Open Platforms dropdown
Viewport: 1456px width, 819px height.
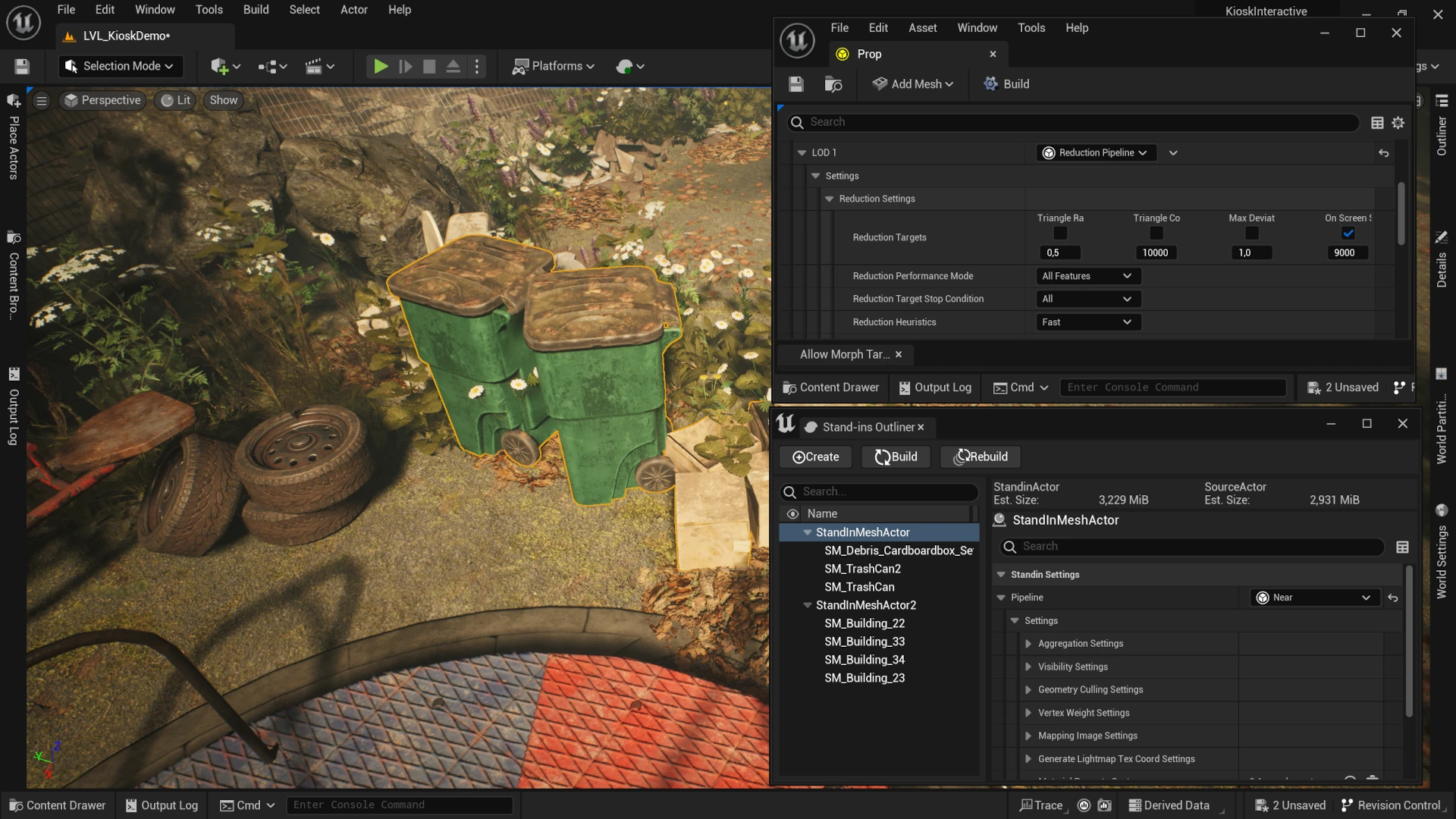pos(554,67)
